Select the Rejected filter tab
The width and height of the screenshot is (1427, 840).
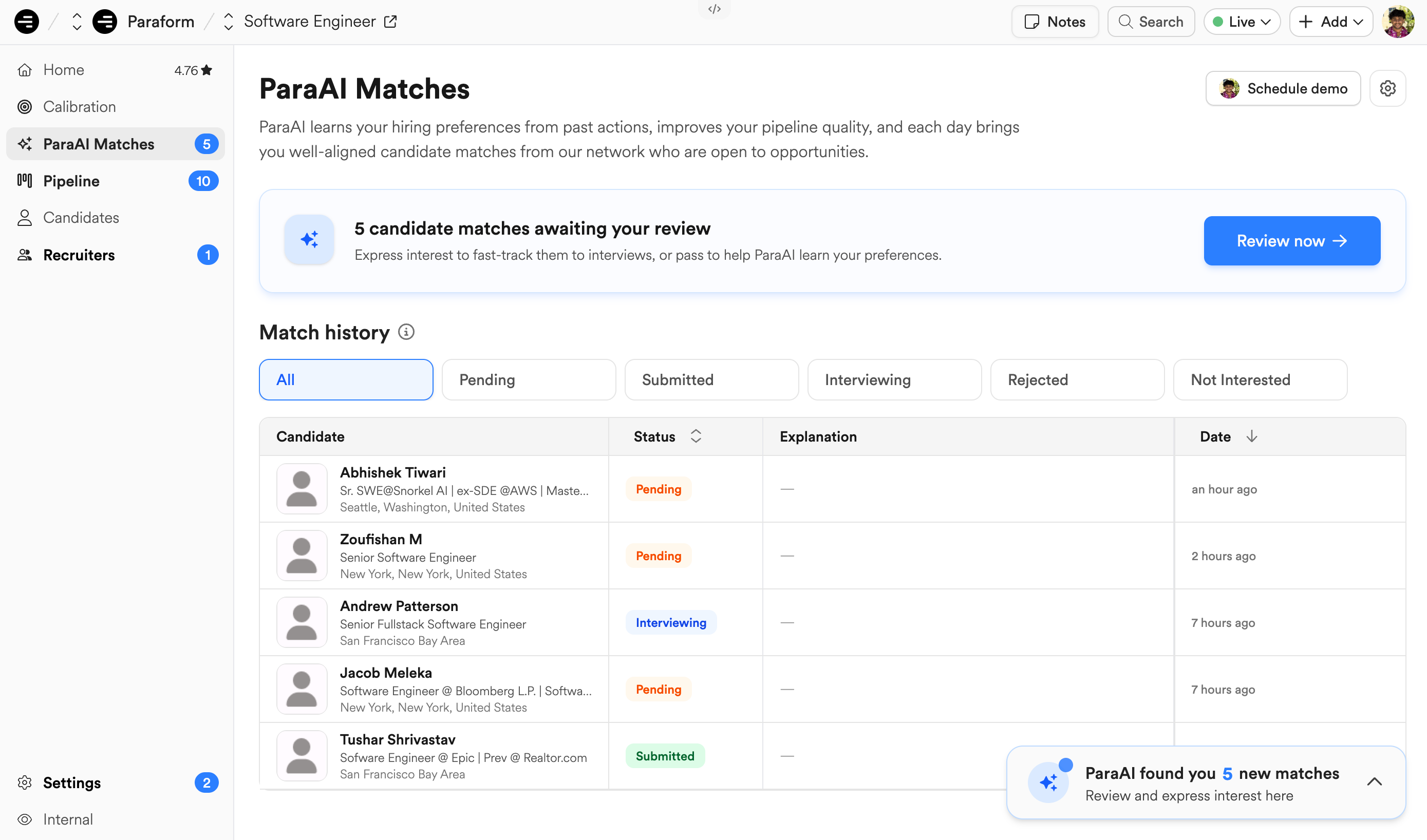(x=1078, y=380)
